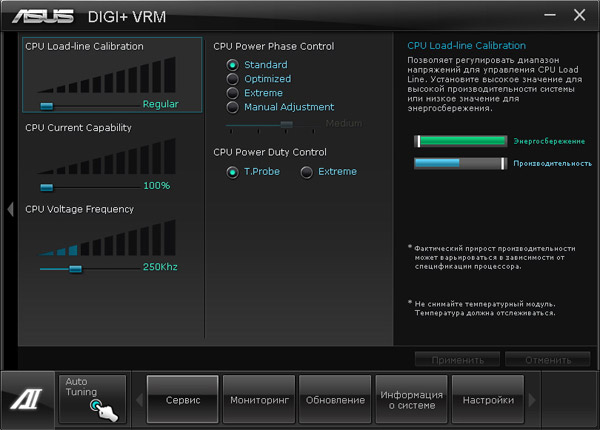600x430 pixels.
Task: Click the CPU Load-line Calibration help title
Action: click(x=466, y=46)
